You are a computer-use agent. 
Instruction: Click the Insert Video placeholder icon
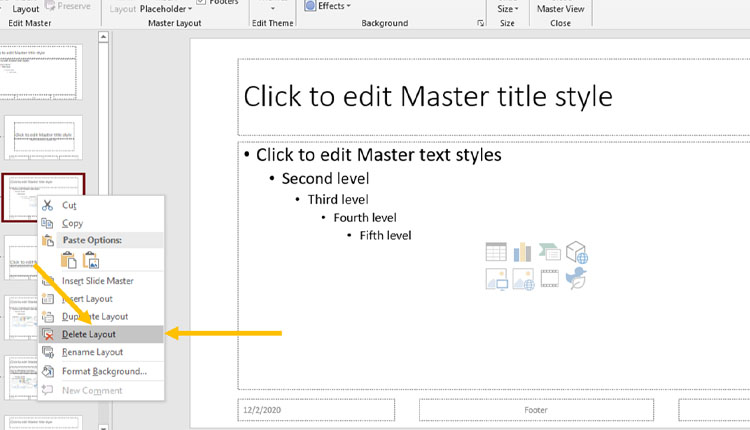point(549,280)
